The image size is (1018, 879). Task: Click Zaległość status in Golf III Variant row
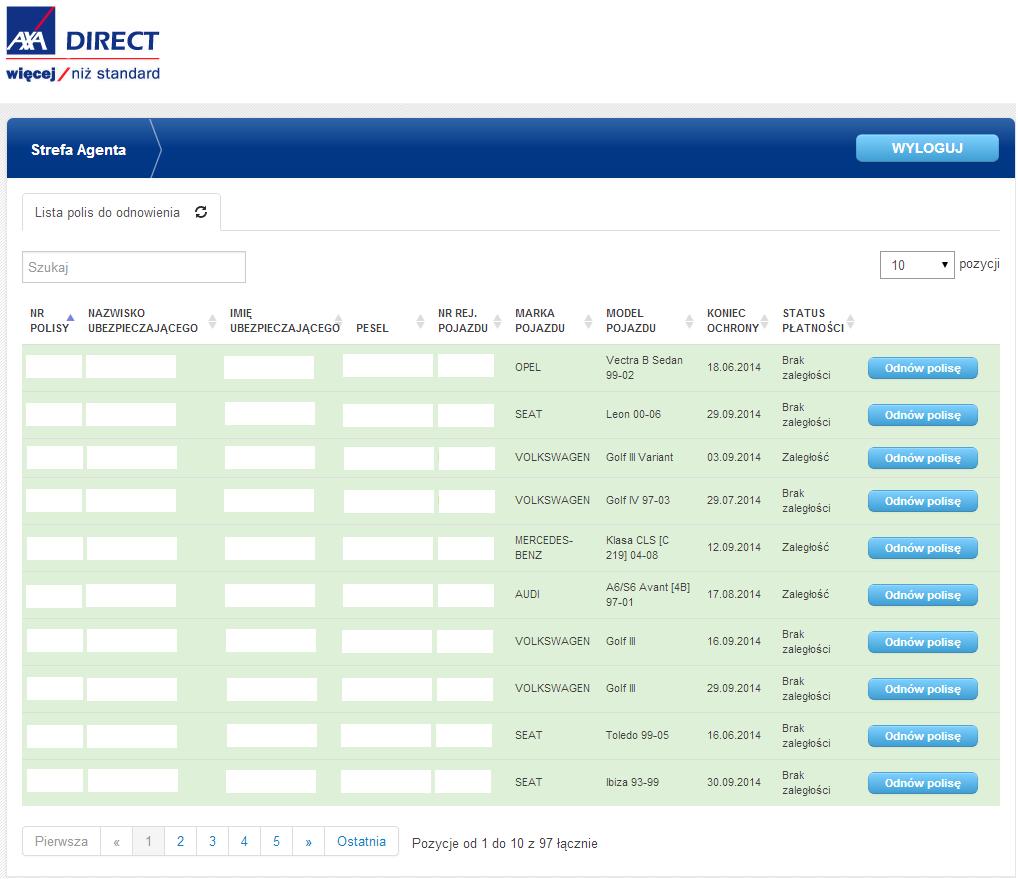click(x=806, y=457)
